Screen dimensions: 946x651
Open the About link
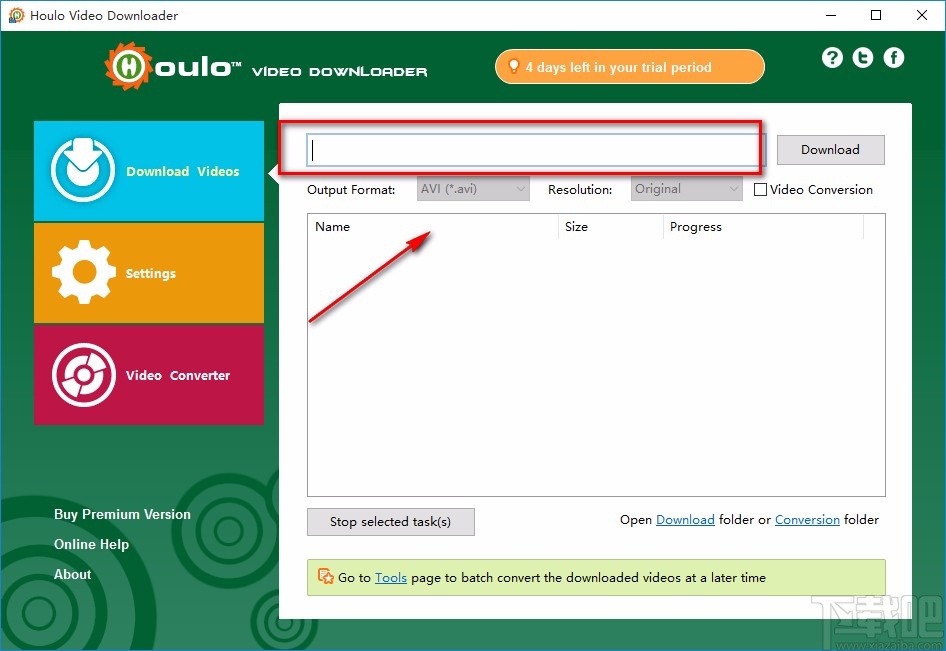72,574
